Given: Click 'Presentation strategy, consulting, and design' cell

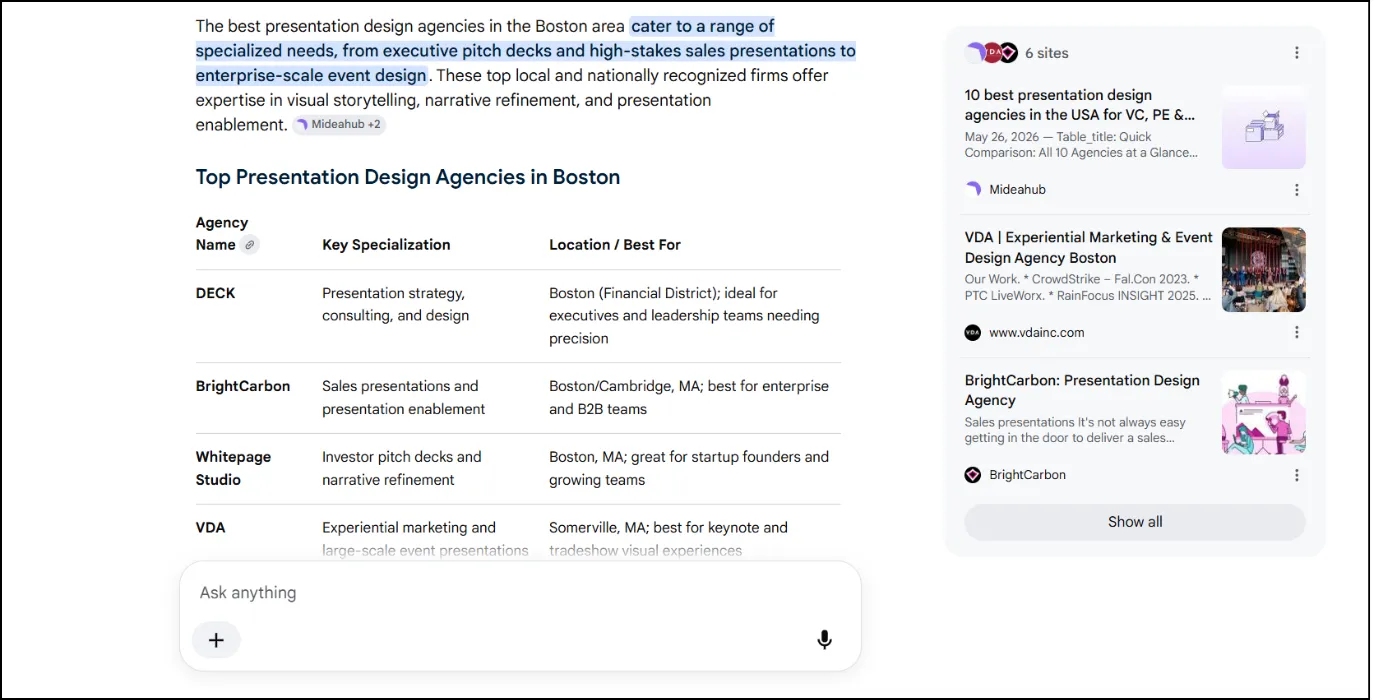Looking at the screenshot, I should 396,305.
